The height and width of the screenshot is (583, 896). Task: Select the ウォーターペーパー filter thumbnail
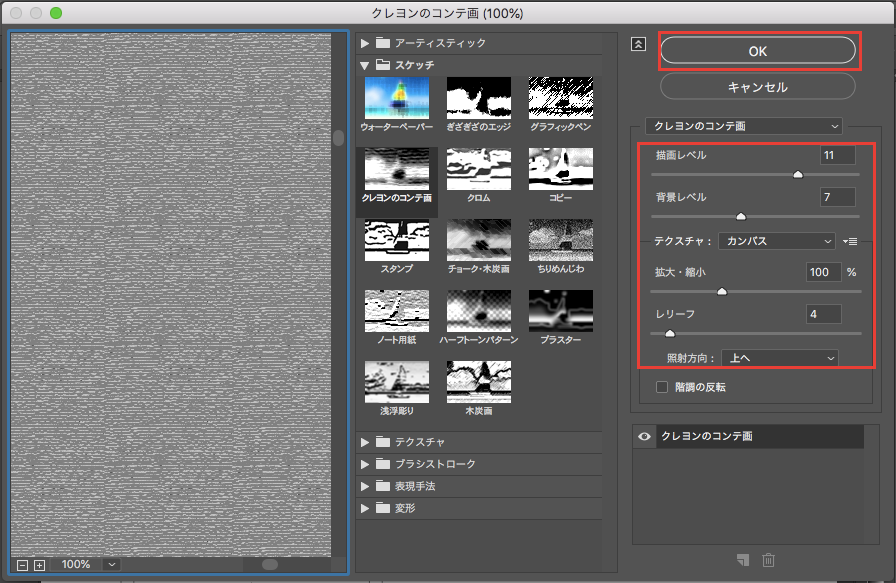[x=397, y=98]
